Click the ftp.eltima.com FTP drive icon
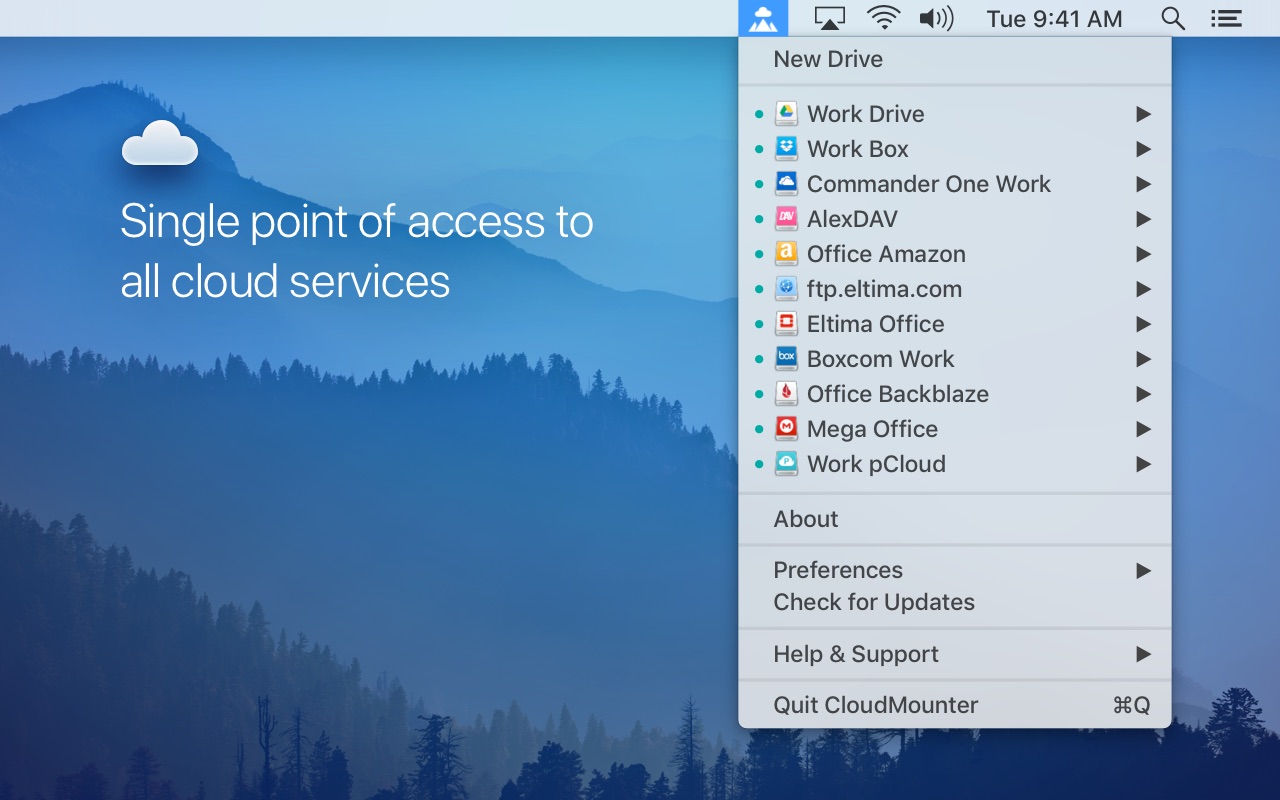 pos(786,289)
